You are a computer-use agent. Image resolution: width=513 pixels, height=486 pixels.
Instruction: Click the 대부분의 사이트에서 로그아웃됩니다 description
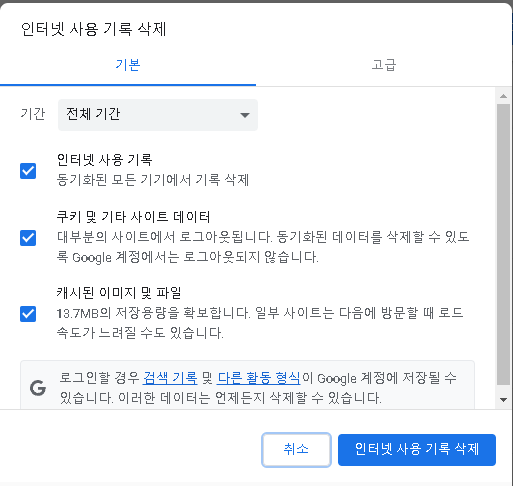(x=263, y=247)
